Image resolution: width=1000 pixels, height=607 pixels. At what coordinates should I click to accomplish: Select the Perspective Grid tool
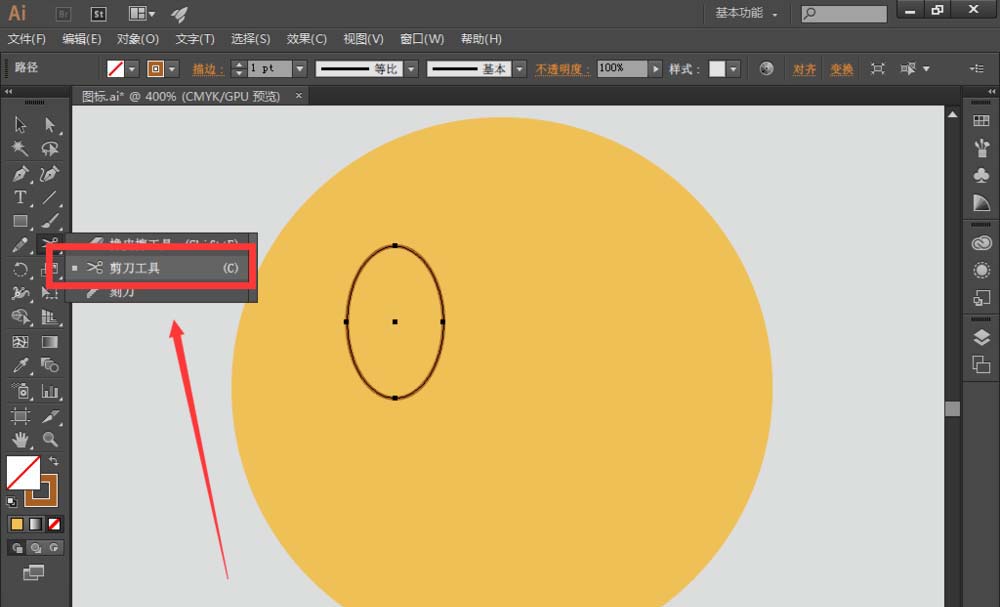coord(50,318)
